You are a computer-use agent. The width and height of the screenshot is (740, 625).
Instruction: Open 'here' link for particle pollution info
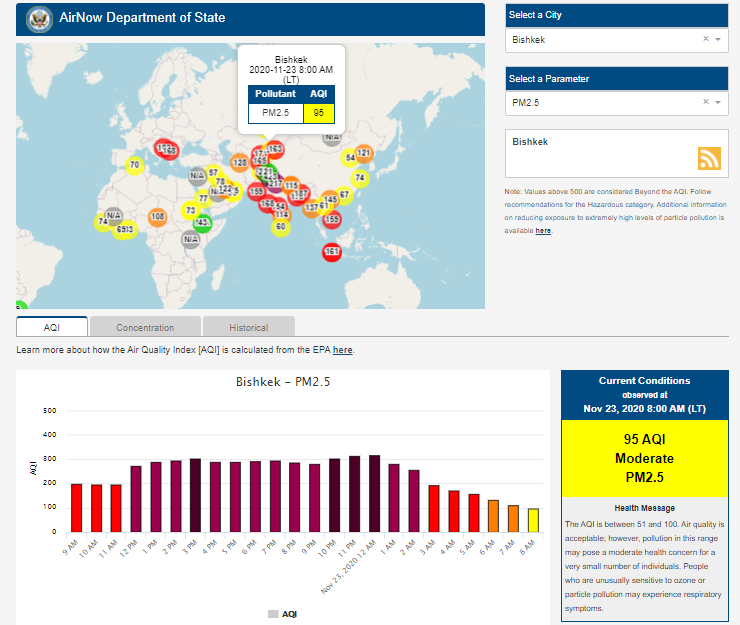[x=543, y=231]
